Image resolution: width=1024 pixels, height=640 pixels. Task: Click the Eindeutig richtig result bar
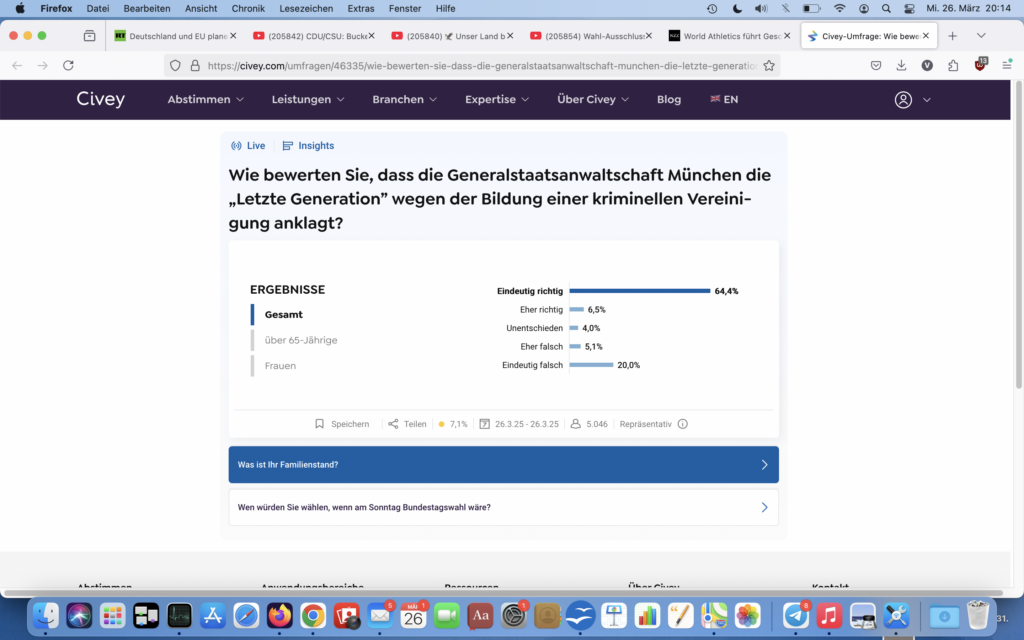(639, 291)
